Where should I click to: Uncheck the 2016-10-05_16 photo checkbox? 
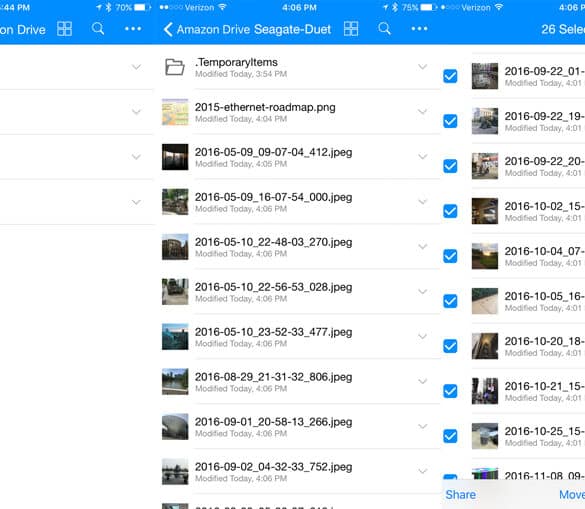[x=450, y=301]
